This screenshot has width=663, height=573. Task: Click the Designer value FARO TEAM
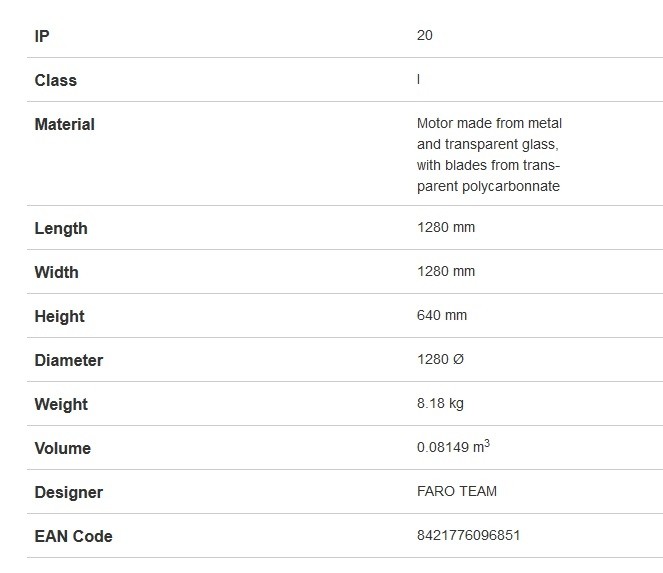[x=457, y=491]
